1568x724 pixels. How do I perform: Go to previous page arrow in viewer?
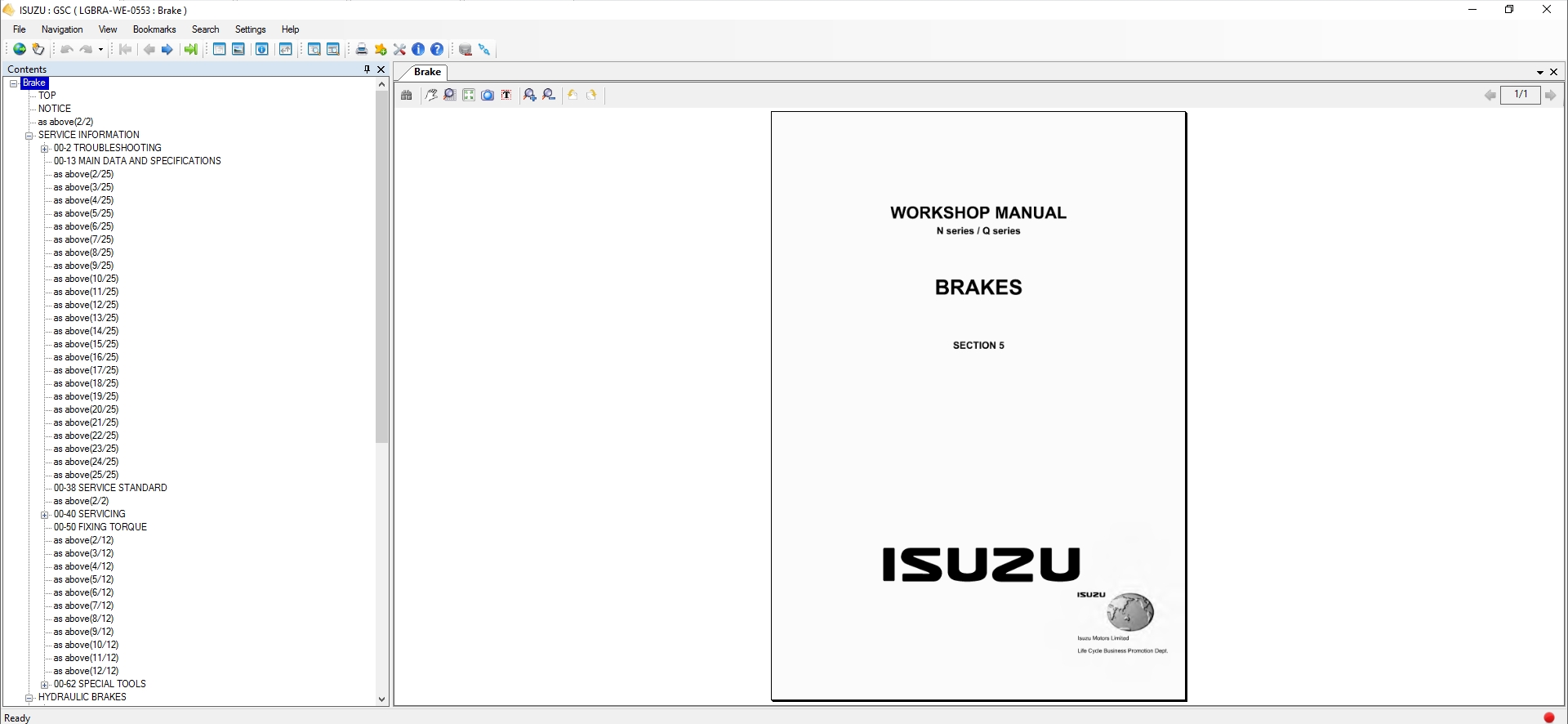tap(1490, 96)
